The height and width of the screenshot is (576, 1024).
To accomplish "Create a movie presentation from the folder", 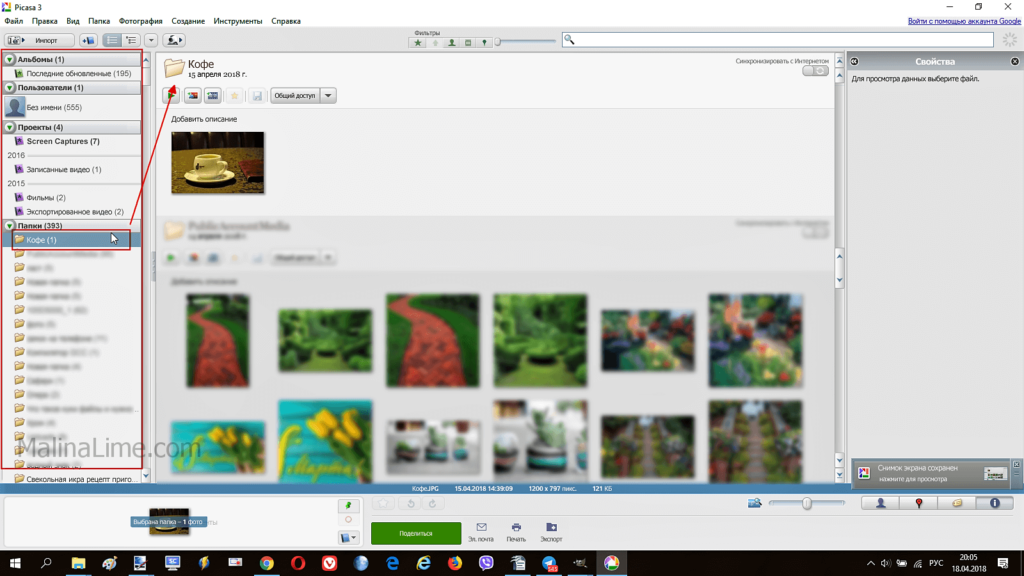I will pos(212,96).
